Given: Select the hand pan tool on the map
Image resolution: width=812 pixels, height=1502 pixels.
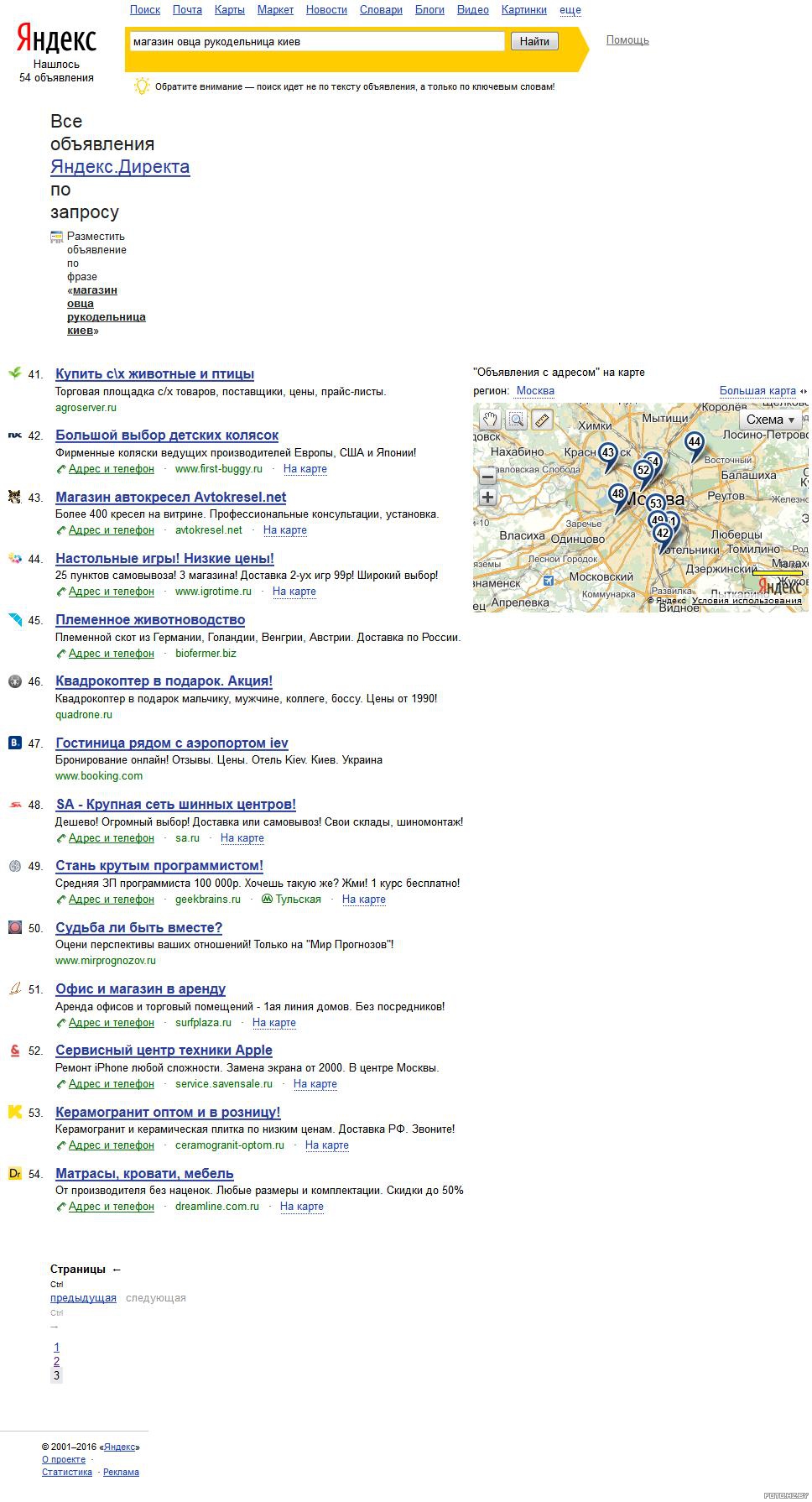Looking at the screenshot, I should 490,420.
